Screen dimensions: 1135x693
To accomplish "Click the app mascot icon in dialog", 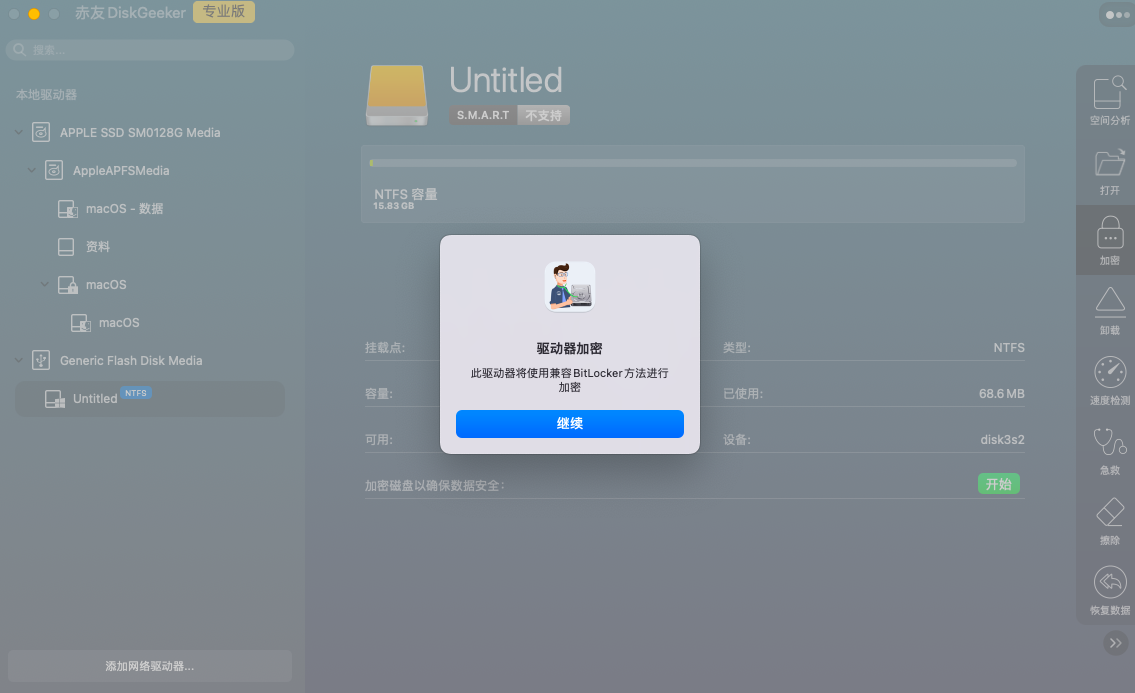I will [x=570, y=287].
